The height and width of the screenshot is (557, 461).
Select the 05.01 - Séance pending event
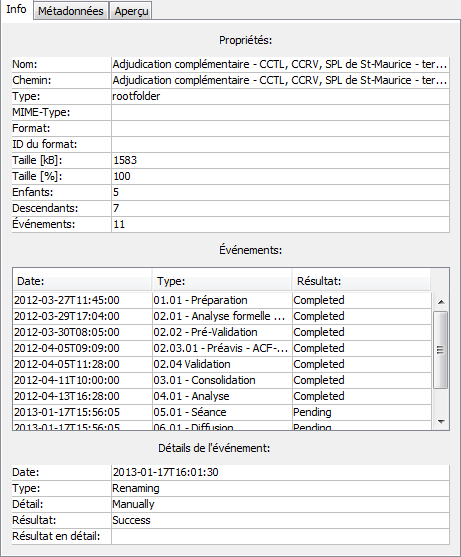point(222,412)
